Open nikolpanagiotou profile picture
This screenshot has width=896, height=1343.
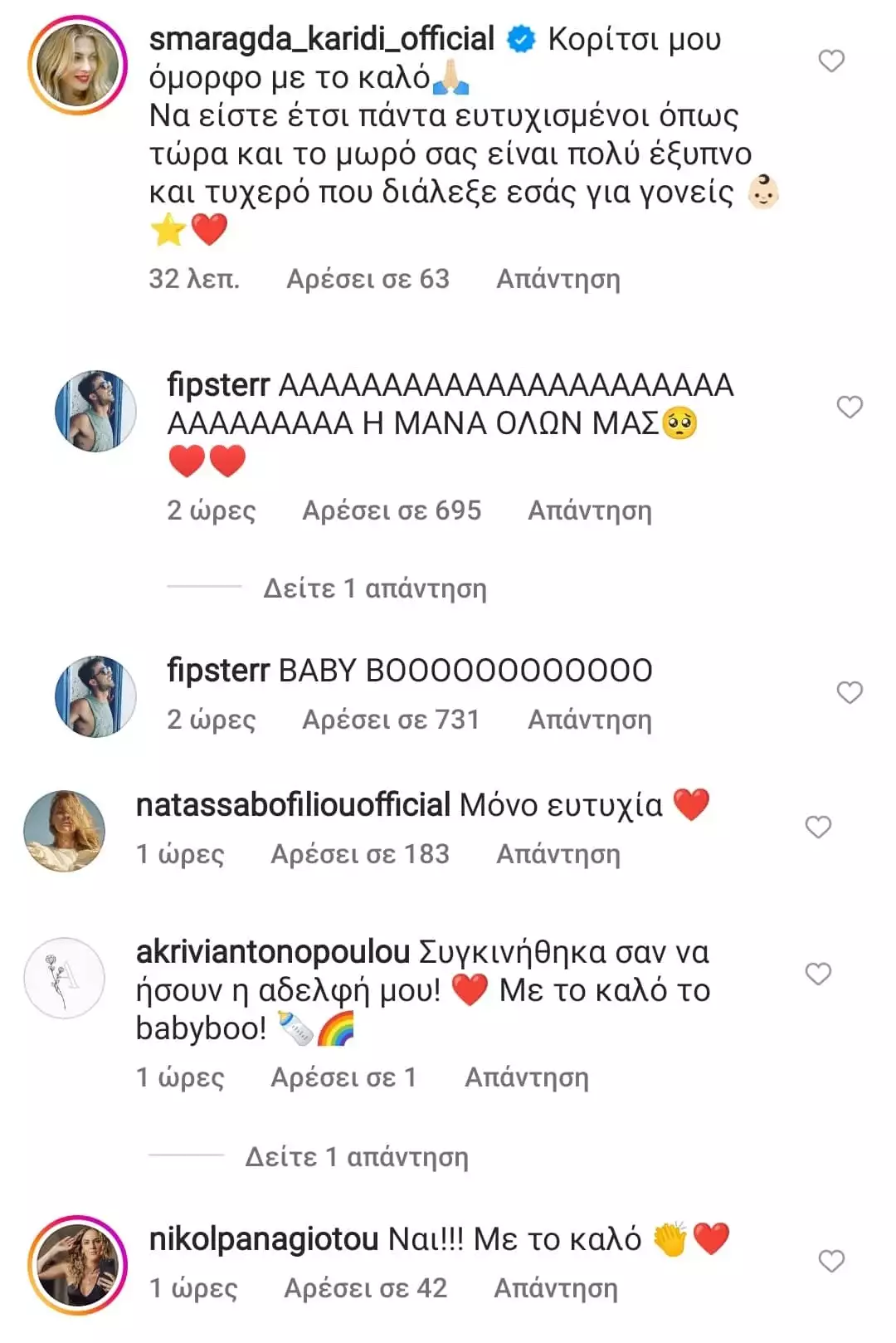[x=77, y=1265]
